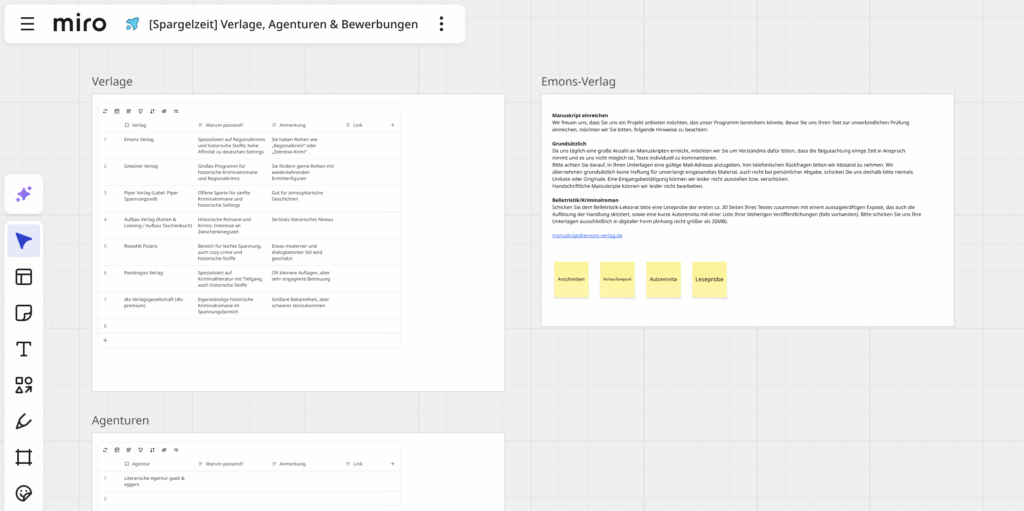Click the Miro logo
The width and height of the screenshot is (1024, 511).
[79, 23]
